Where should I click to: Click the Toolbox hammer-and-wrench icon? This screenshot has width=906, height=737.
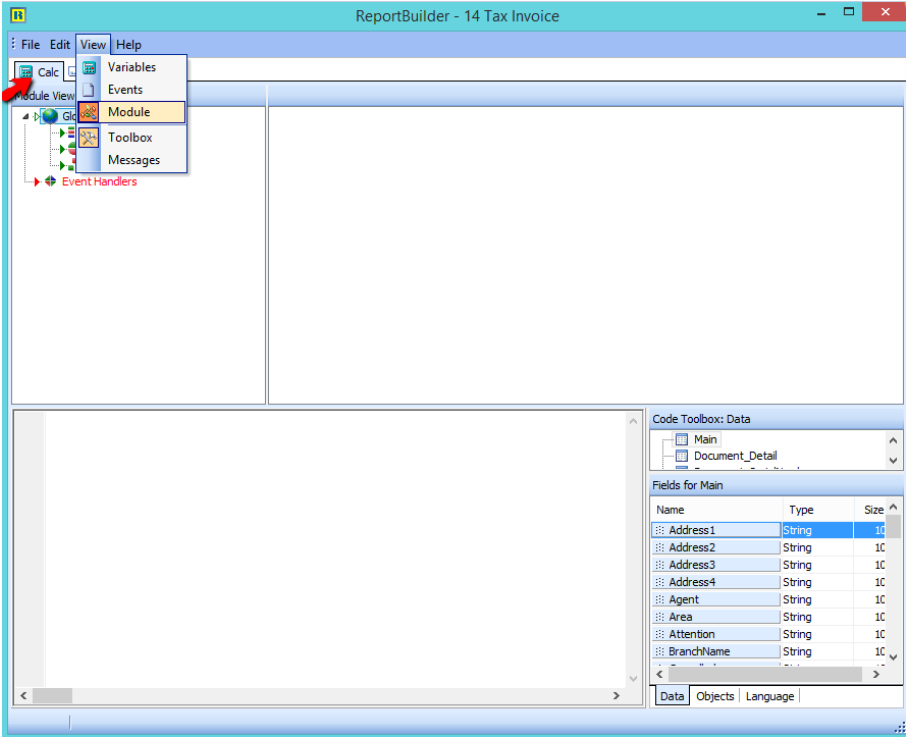pos(89,138)
